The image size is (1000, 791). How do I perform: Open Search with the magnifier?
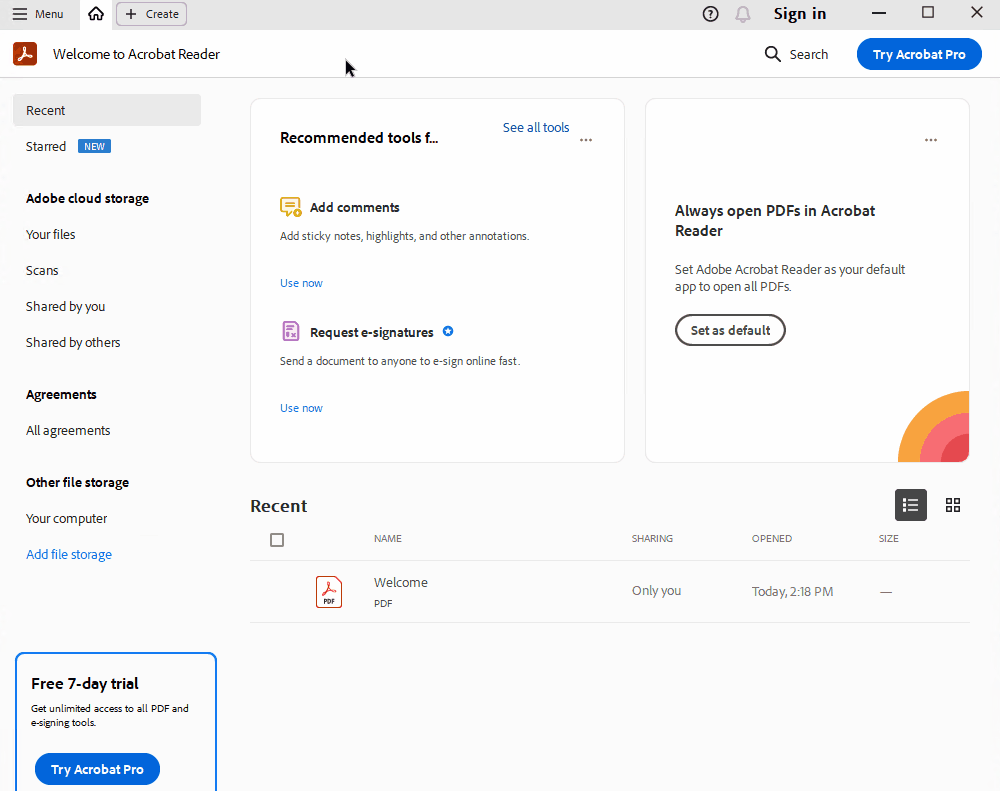coord(796,54)
